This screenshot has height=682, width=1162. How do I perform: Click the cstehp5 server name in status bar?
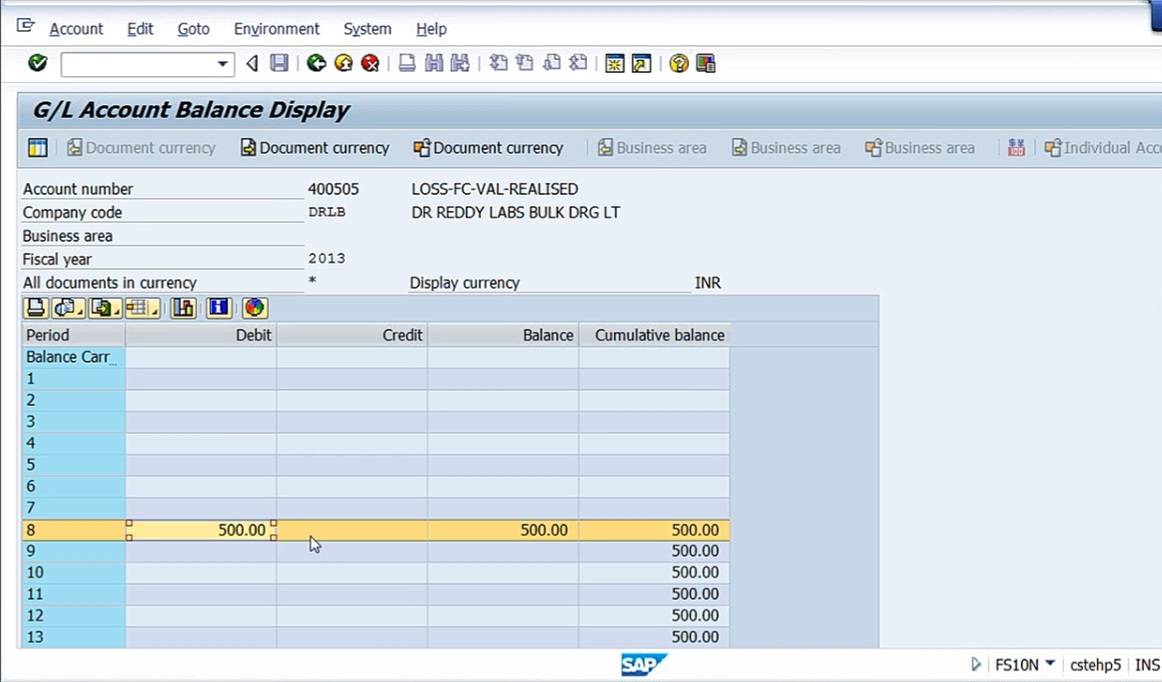(x=1095, y=665)
